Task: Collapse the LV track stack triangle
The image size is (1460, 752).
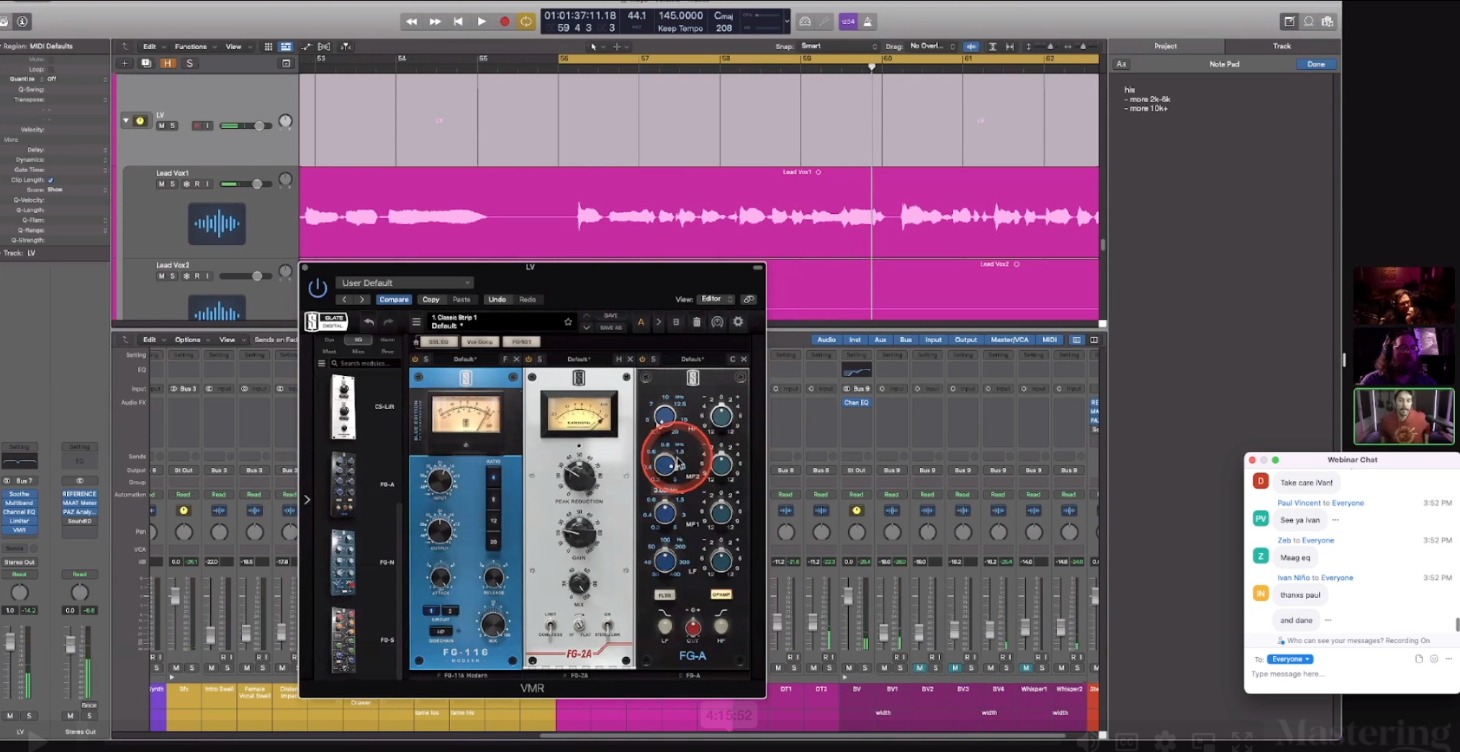Action: (126, 121)
